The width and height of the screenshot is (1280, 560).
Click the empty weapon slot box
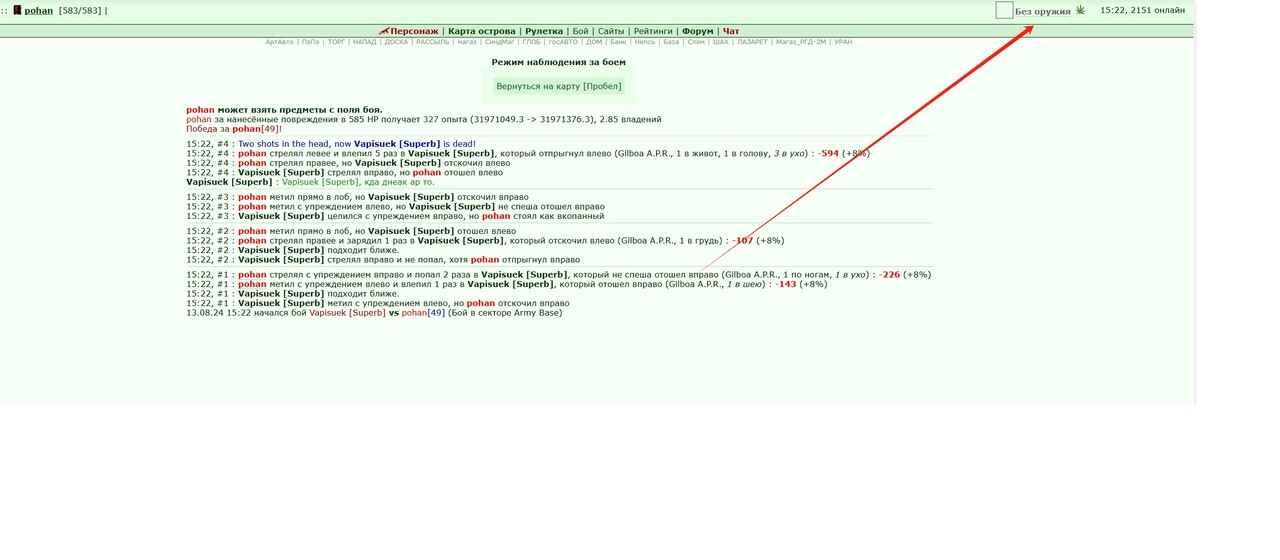click(x=1004, y=10)
